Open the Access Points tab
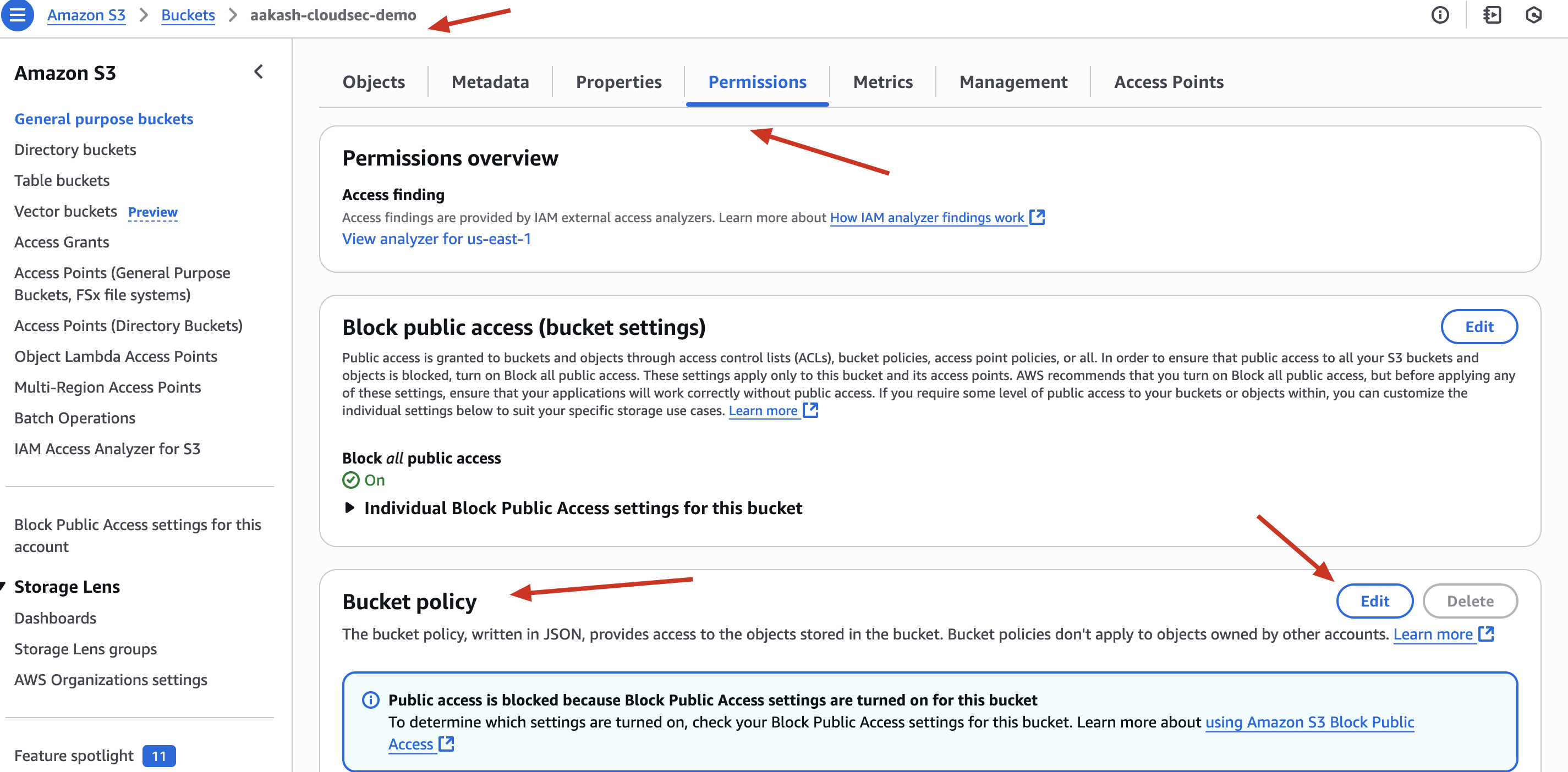The height and width of the screenshot is (772, 1568). coord(1169,81)
